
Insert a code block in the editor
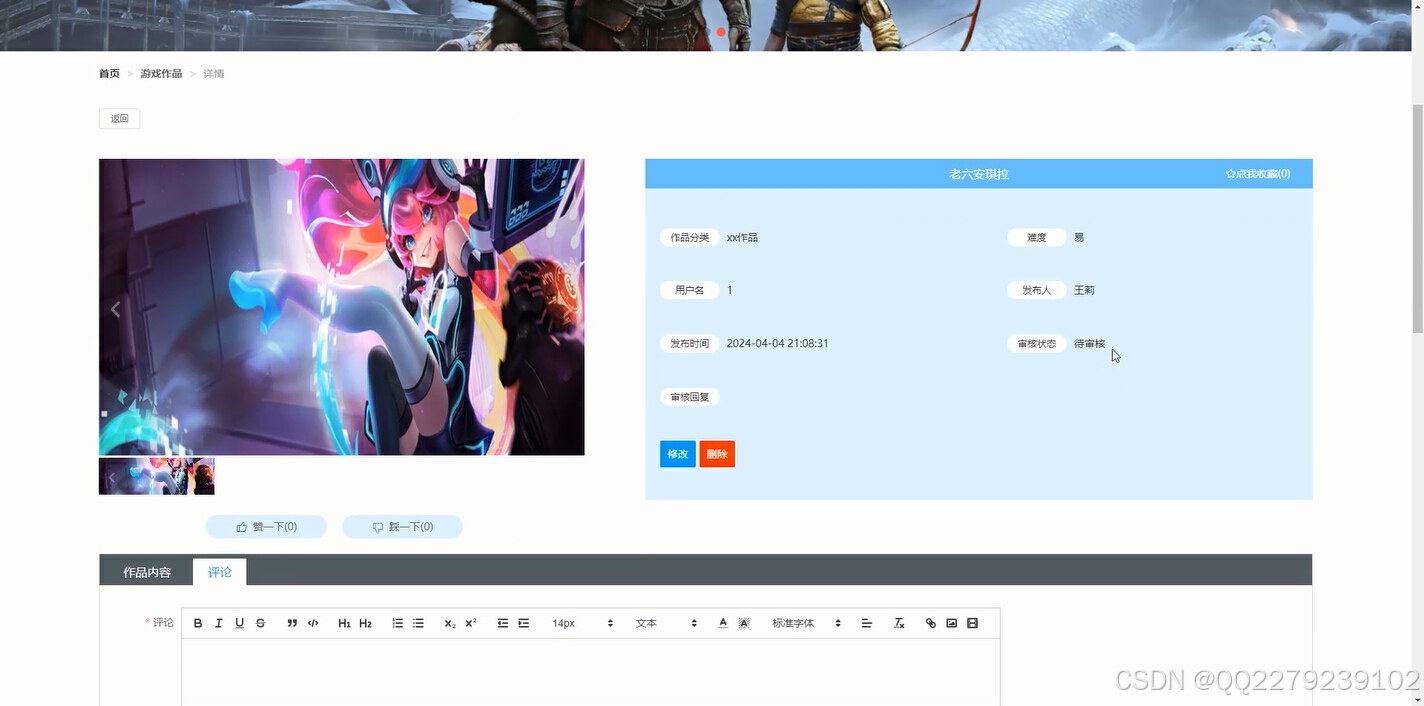coord(313,622)
